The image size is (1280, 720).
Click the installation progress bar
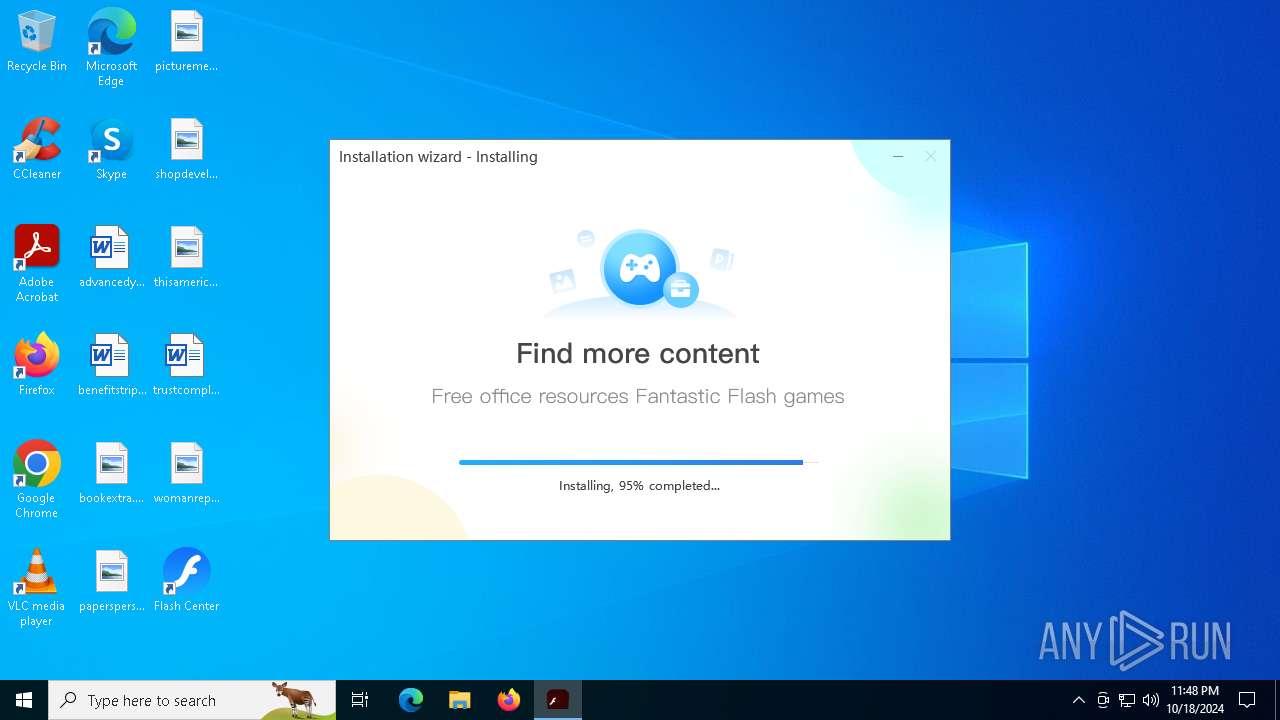[639, 462]
